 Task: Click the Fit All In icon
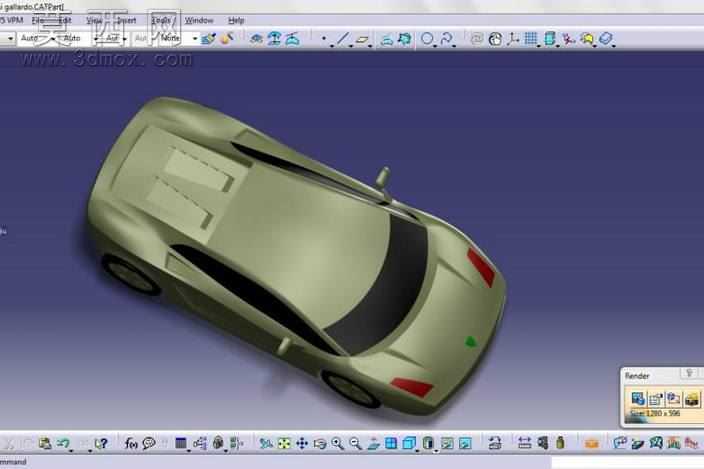pyautogui.click(x=284, y=444)
